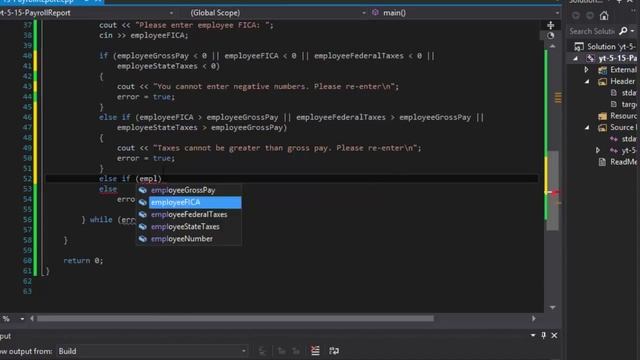The image size is (640, 360).
Task: Select the targetver header file
Action: (x=629, y=104)
